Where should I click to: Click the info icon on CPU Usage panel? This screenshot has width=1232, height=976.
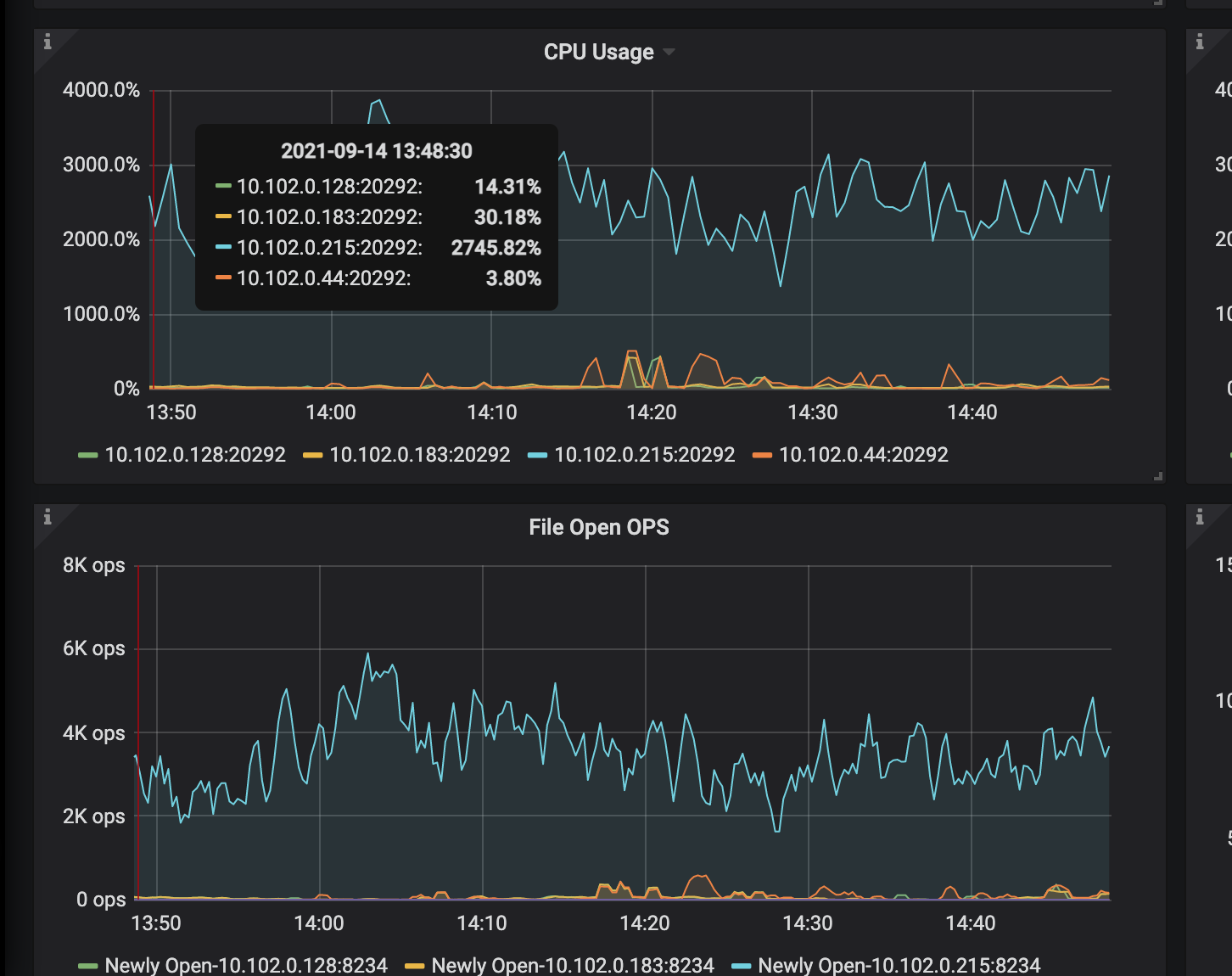[48, 42]
